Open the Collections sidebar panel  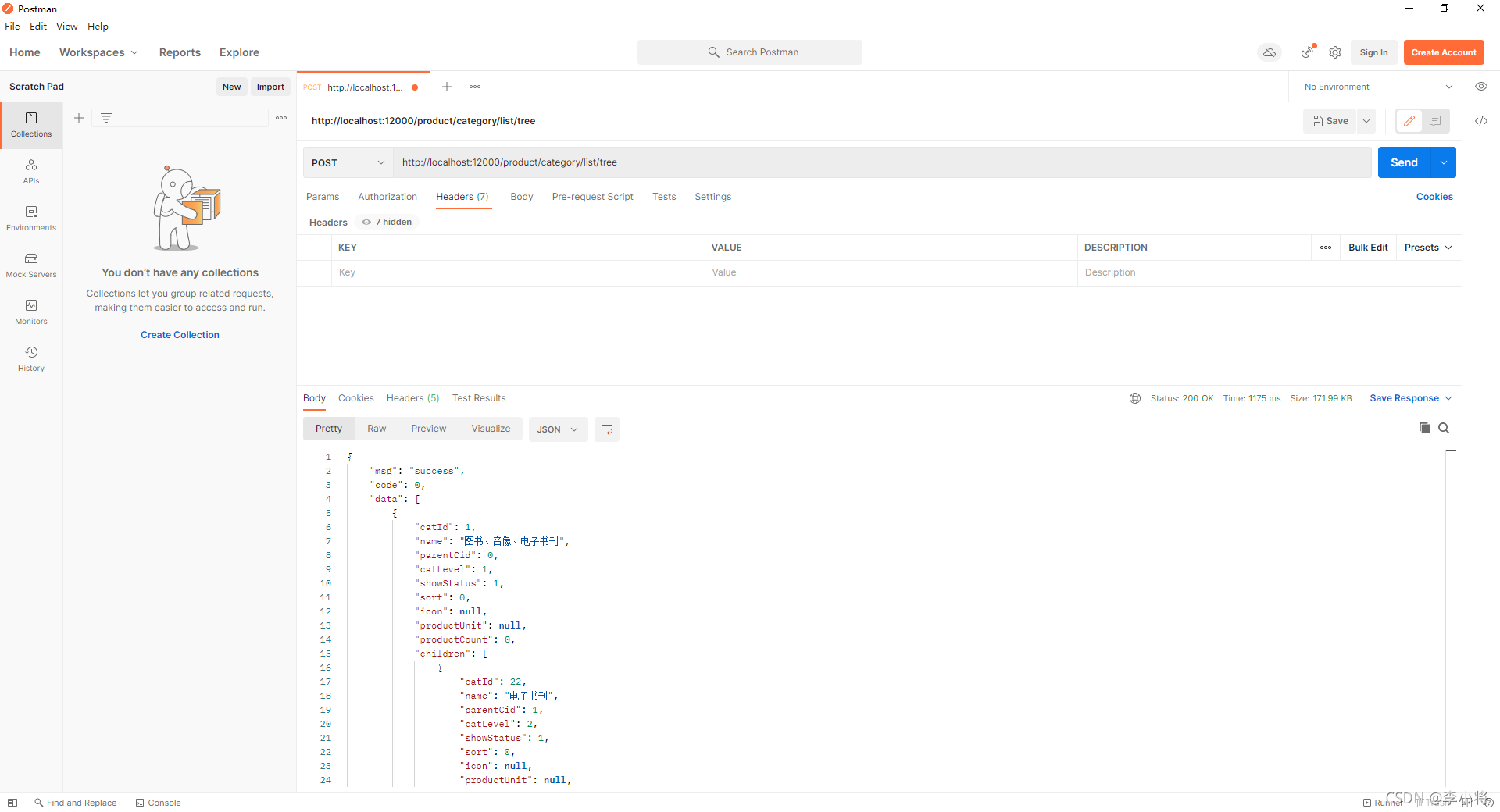tap(31, 125)
